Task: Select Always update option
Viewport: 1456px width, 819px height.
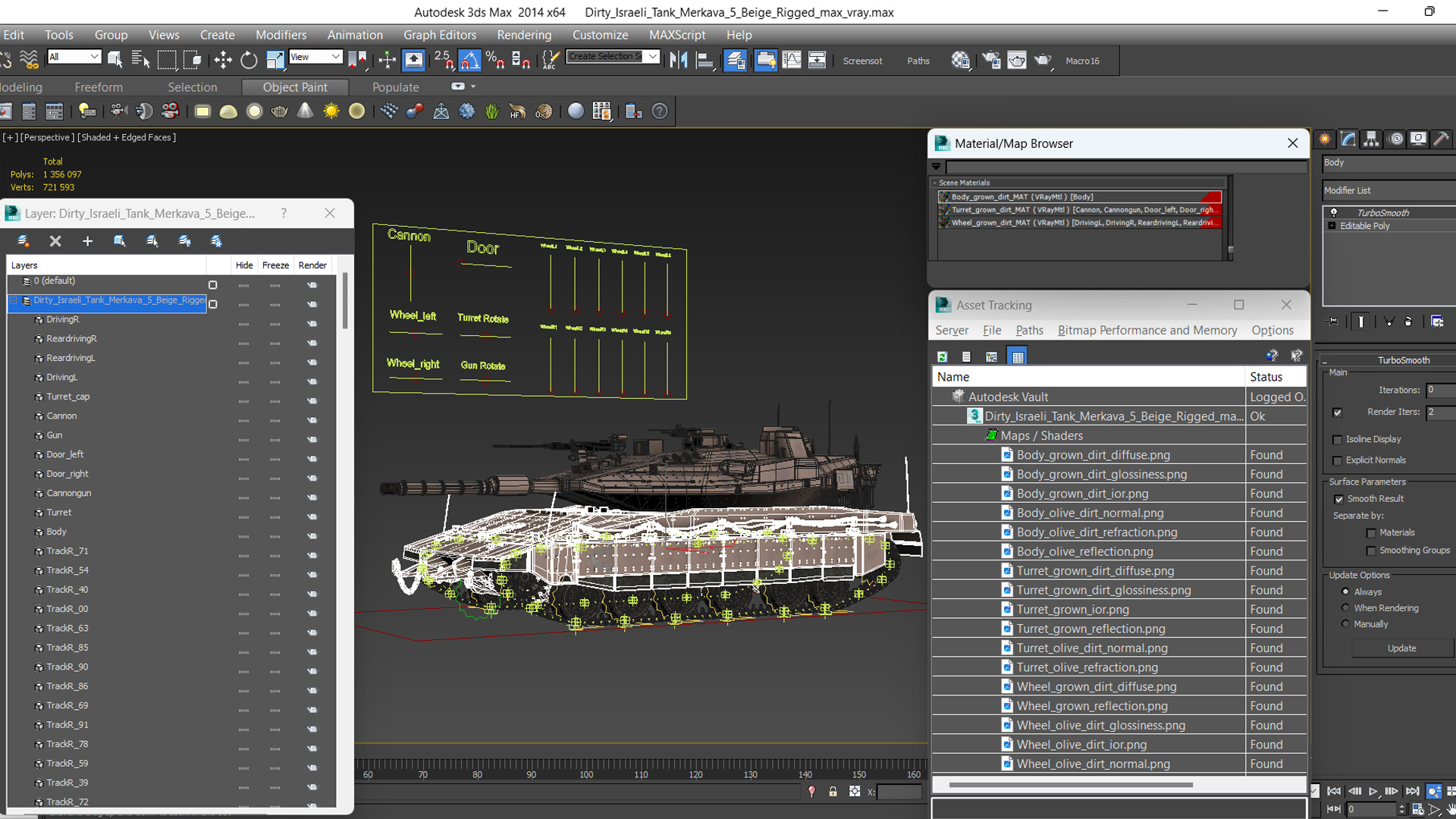Action: tap(1346, 591)
